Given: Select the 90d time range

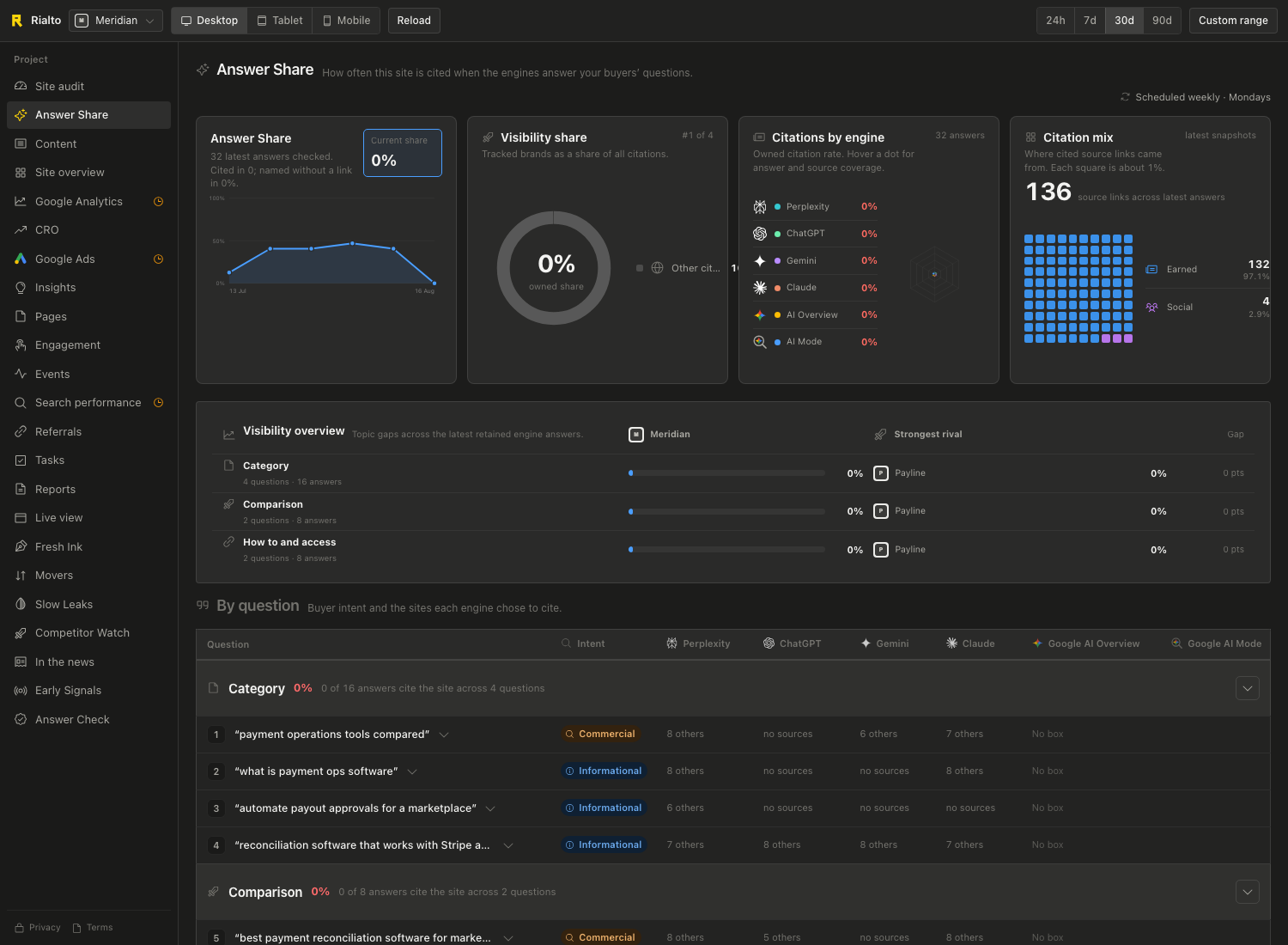Looking at the screenshot, I should [x=1162, y=21].
